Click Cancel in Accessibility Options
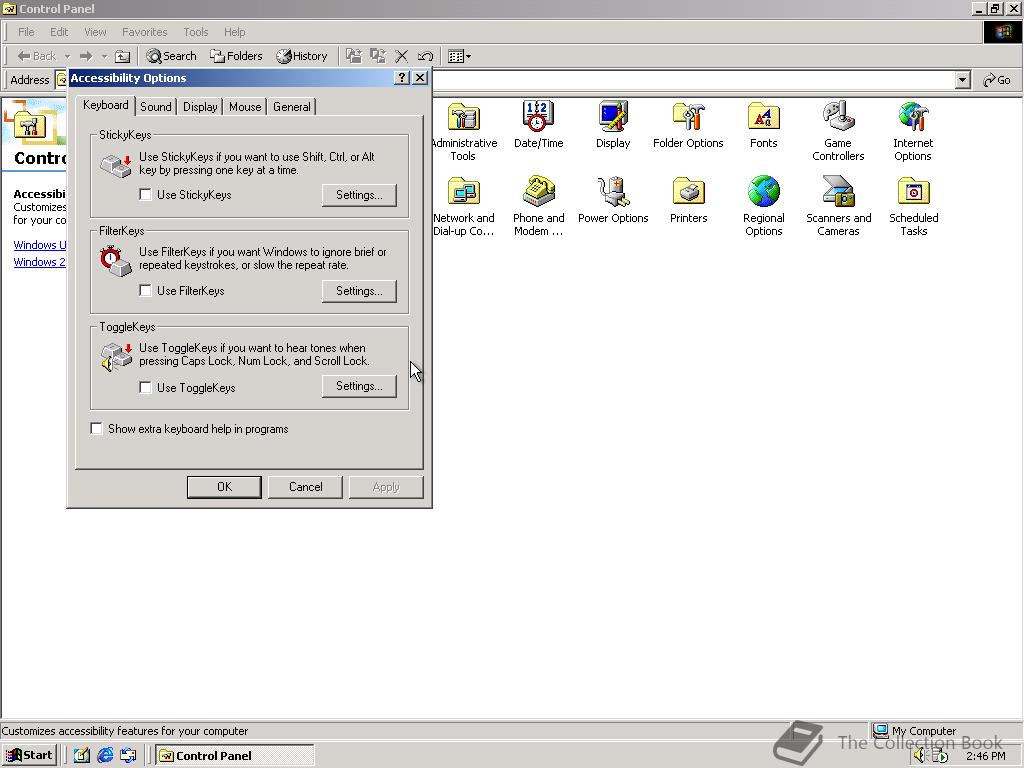 coord(306,487)
